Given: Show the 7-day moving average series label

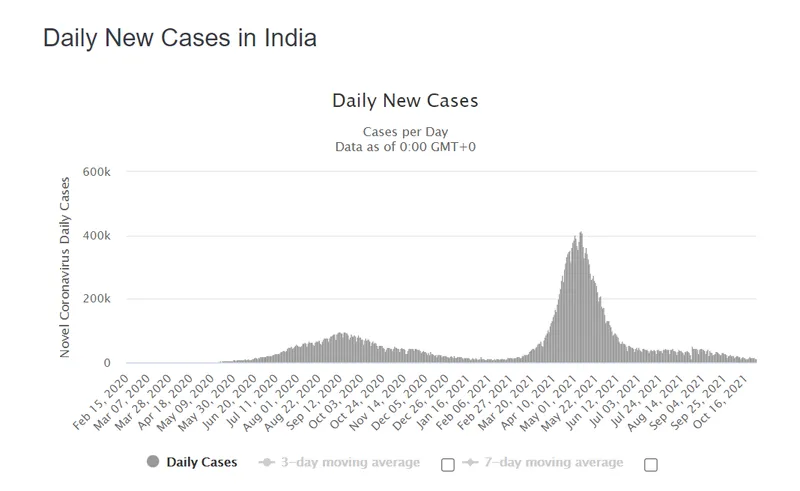Looking at the screenshot, I should pyautogui.click(x=553, y=462).
